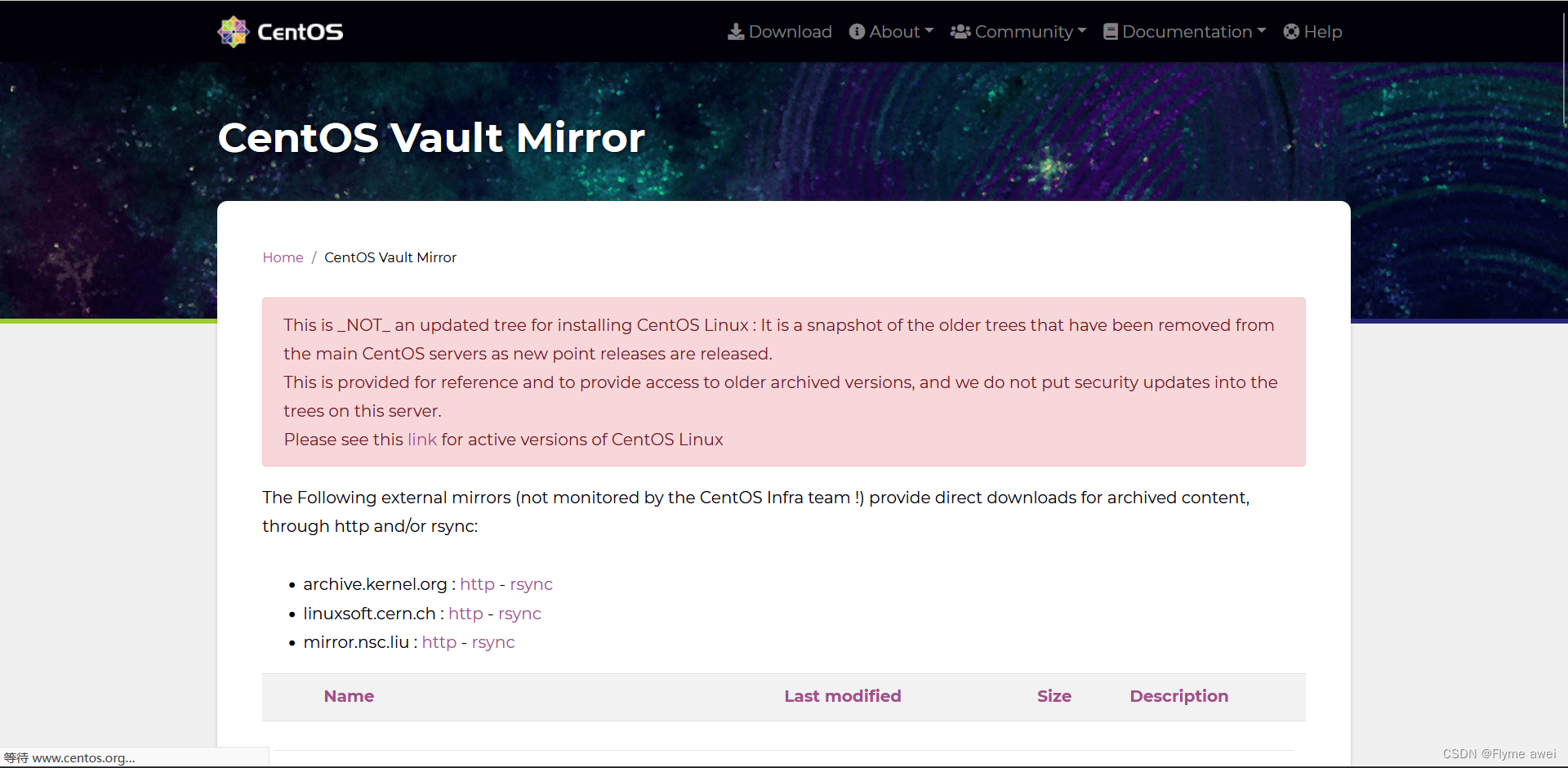The image size is (1568, 768).
Task: Sort listing by Last modified column
Action: click(x=843, y=696)
